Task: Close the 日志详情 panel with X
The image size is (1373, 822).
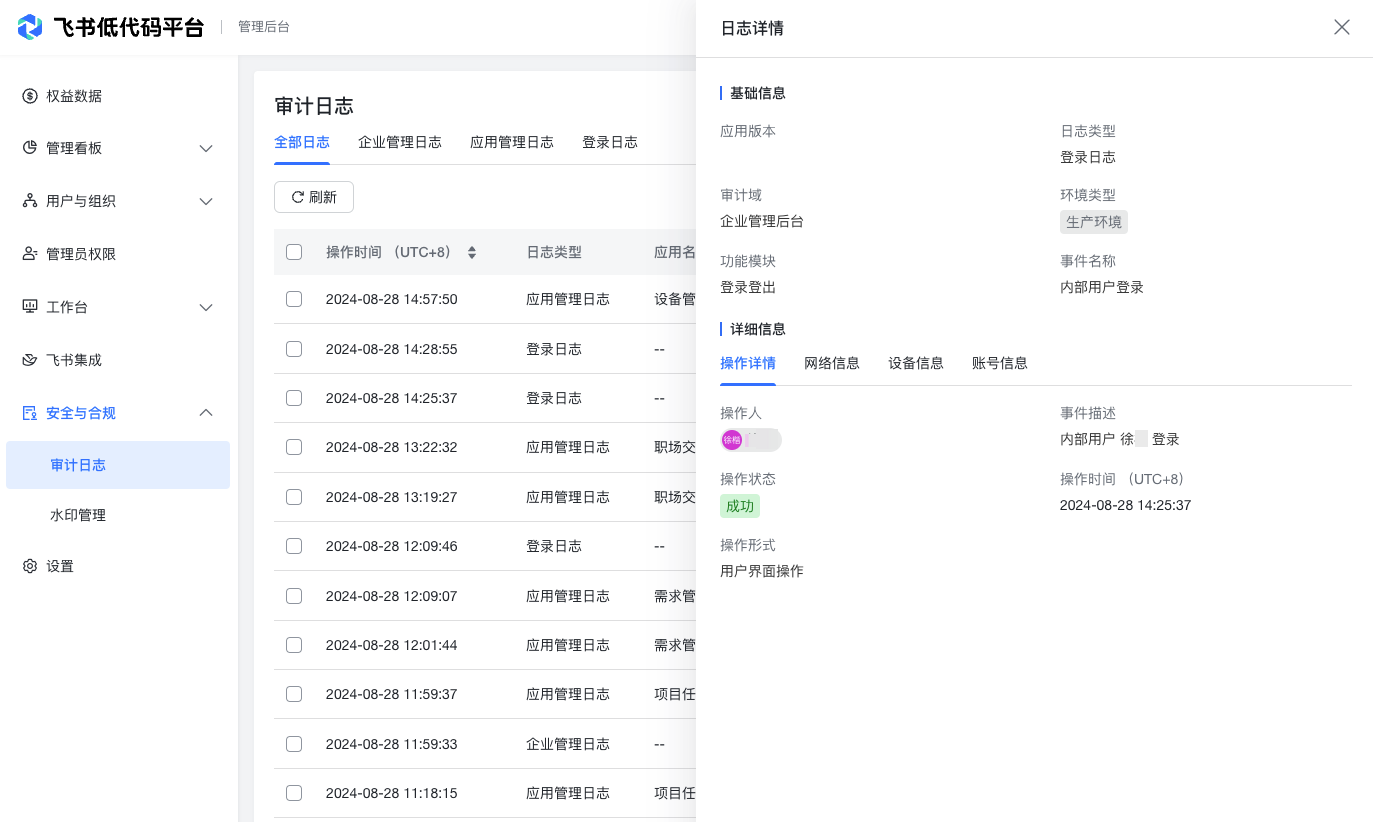Action: click(x=1342, y=27)
